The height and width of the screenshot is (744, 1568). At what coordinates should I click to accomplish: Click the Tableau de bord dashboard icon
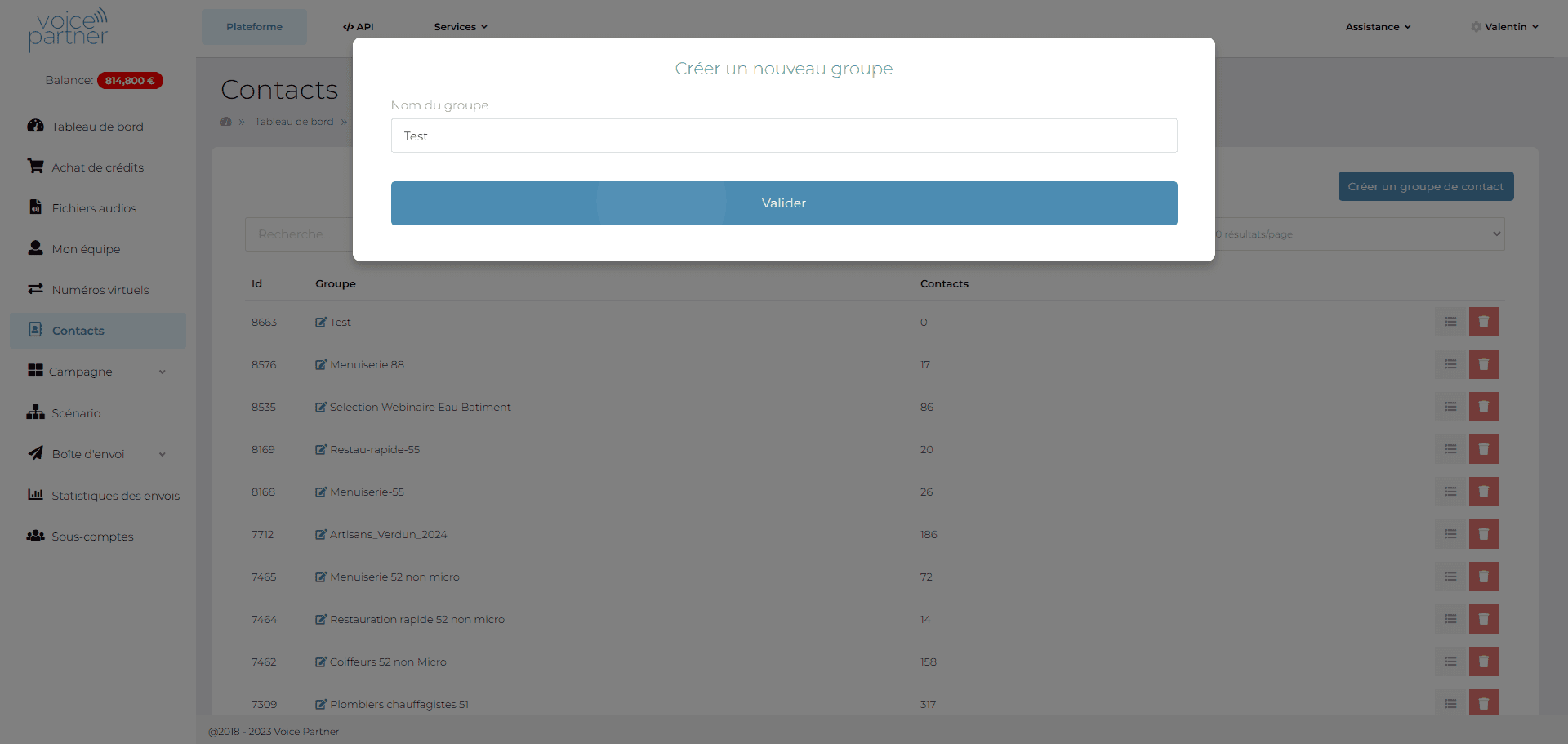[35, 126]
